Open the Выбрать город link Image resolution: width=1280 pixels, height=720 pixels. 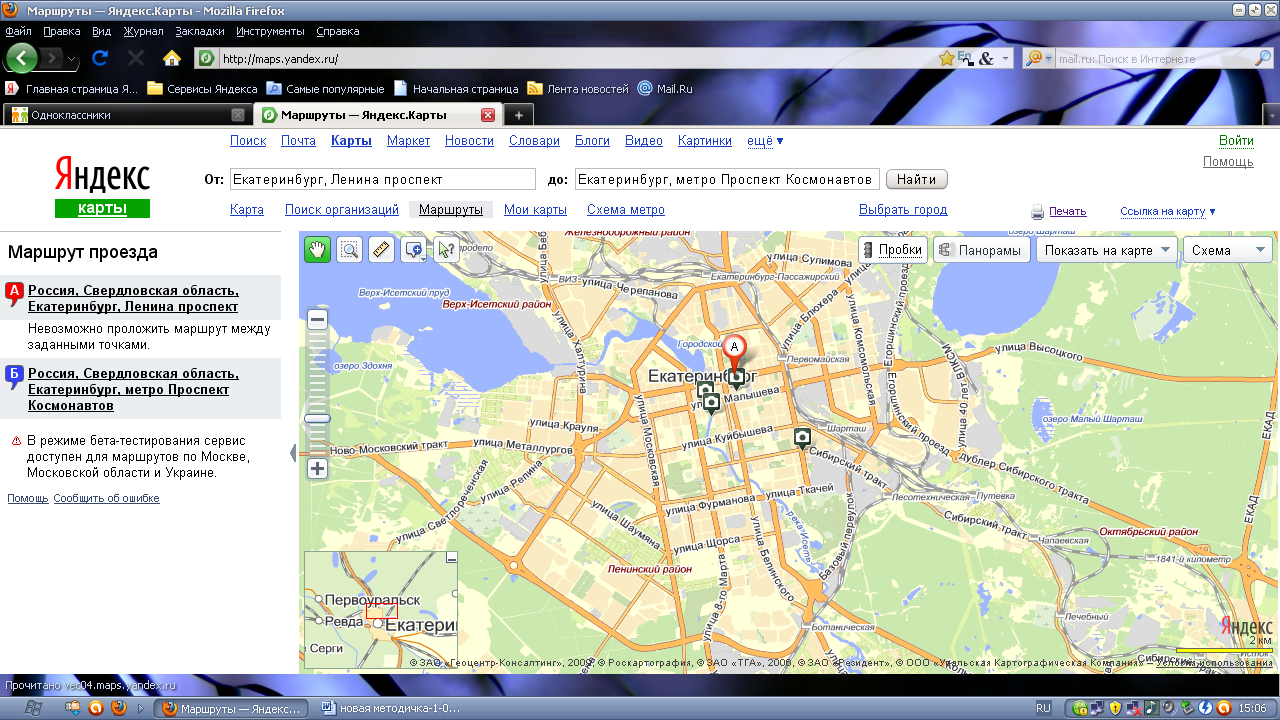pyautogui.click(x=903, y=210)
